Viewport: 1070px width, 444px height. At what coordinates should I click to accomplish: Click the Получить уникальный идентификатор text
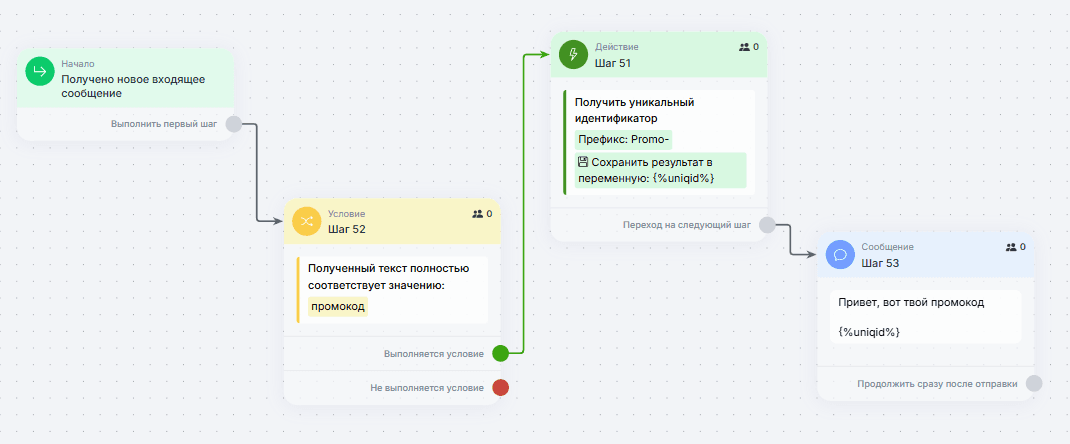tap(634, 110)
